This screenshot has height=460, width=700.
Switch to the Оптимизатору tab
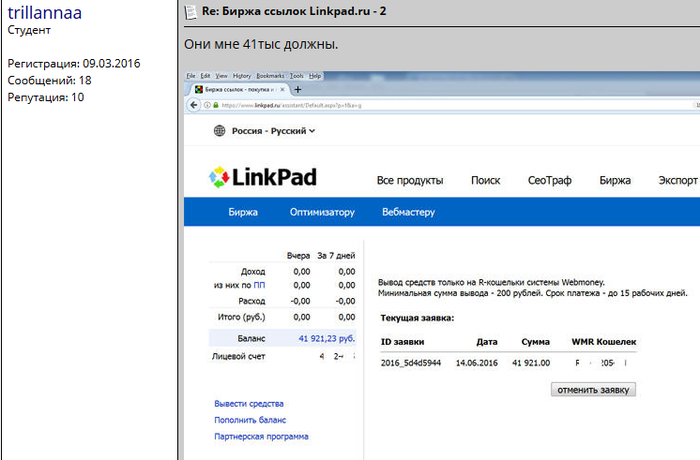(322, 212)
